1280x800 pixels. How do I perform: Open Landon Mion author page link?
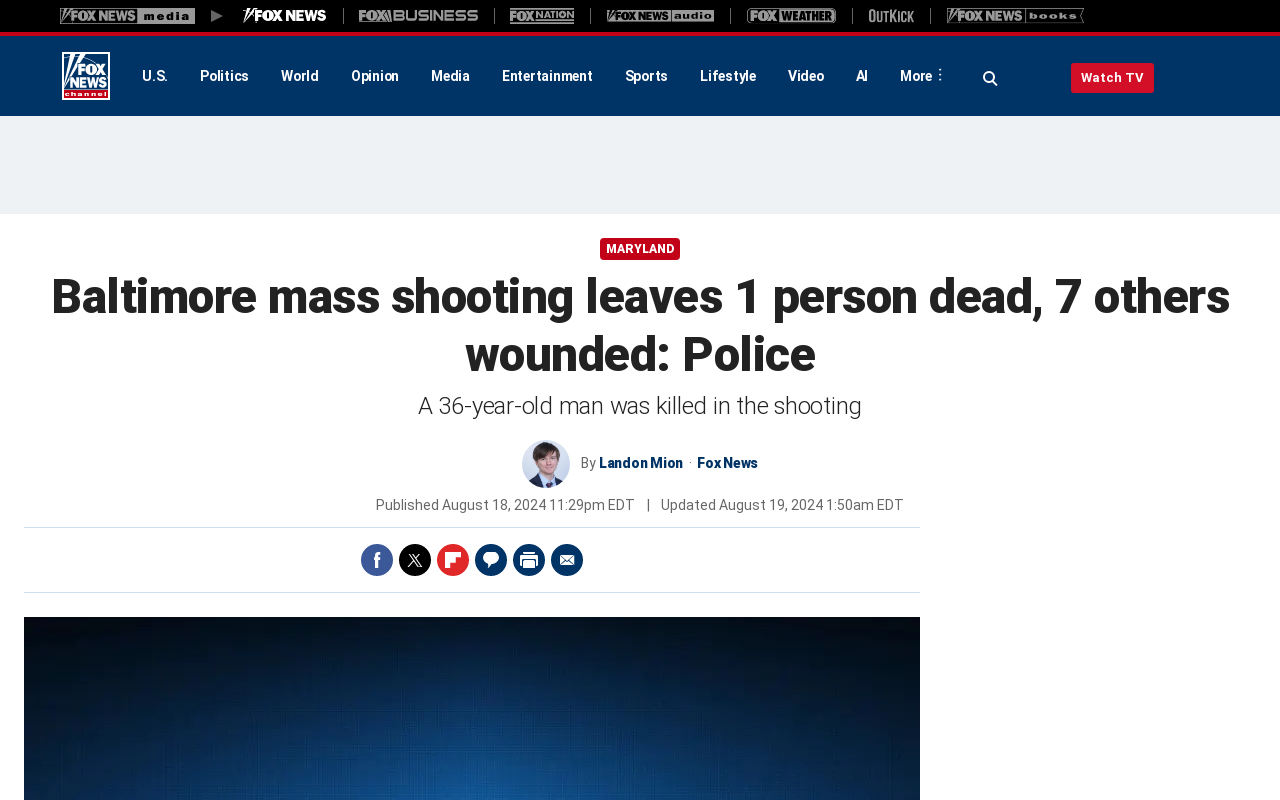pos(641,463)
